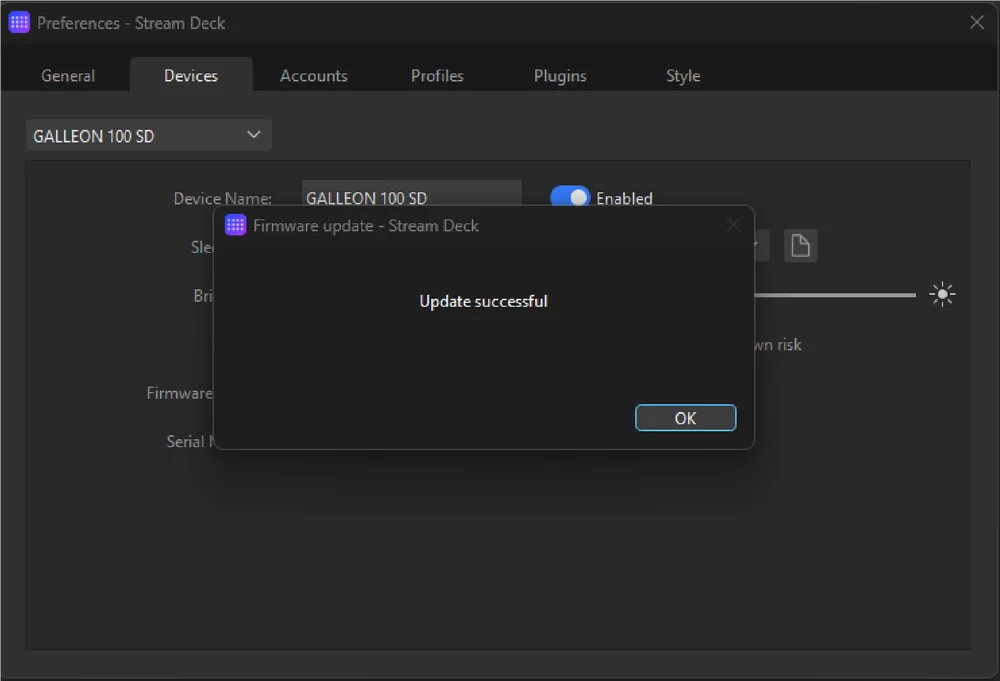Click the new document icon beside the sleep dropdown

[x=800, y=245]
